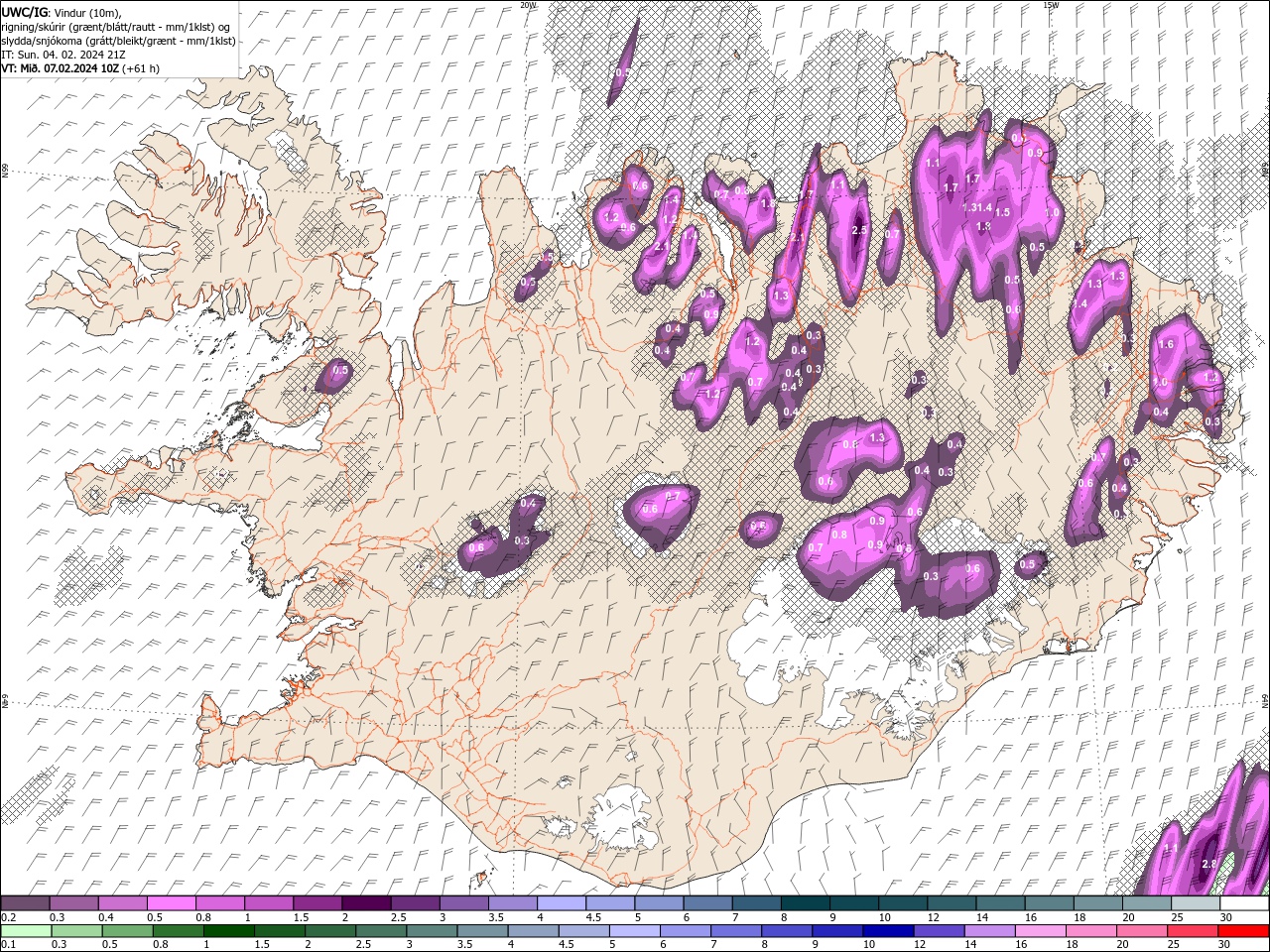Select the pure red swatch above lower-row 30

(x=1242, y=931)
